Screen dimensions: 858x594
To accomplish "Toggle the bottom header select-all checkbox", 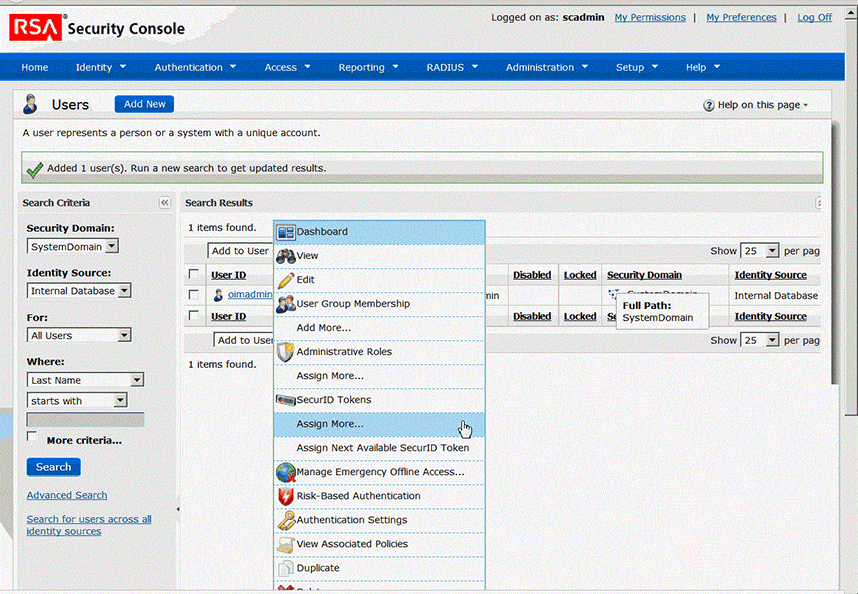I will (x=194, y=316).
